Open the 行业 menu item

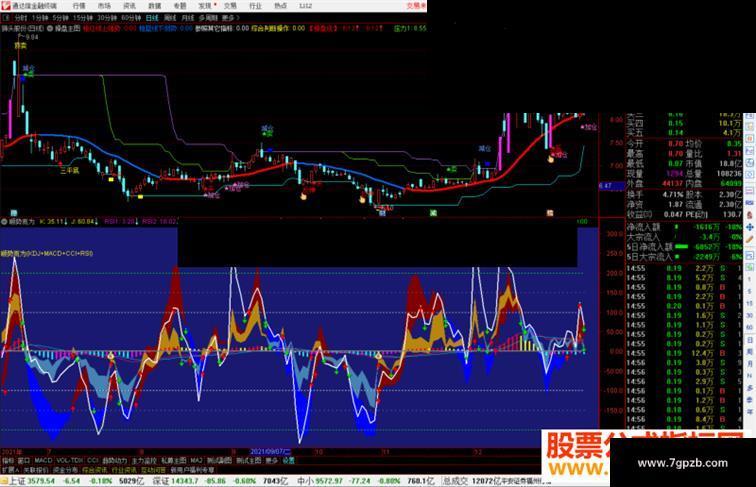tap(255, 6)
